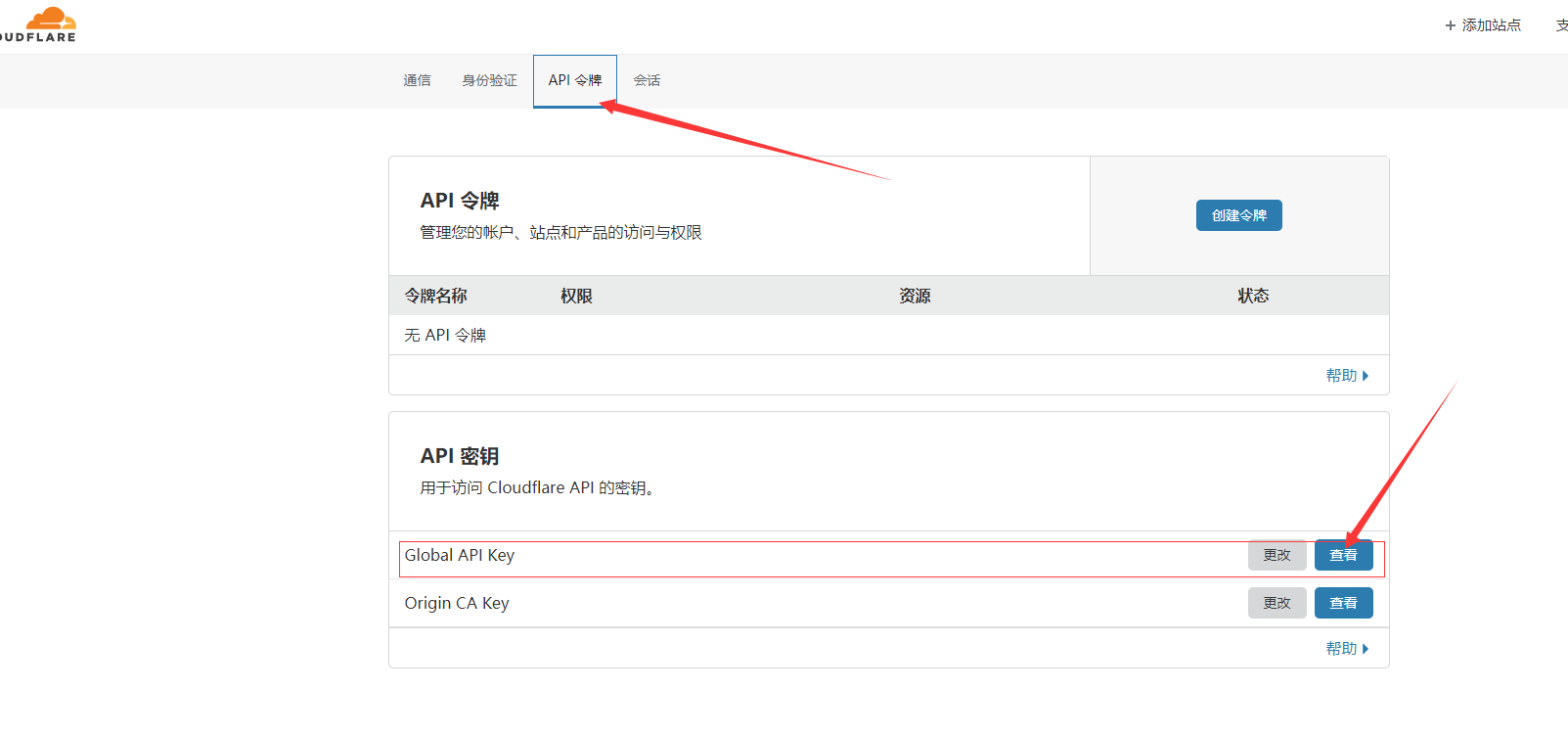Select the 'Origin CA Key' text
Viewport: 1568px width, 735px height.
coord(457,603)
